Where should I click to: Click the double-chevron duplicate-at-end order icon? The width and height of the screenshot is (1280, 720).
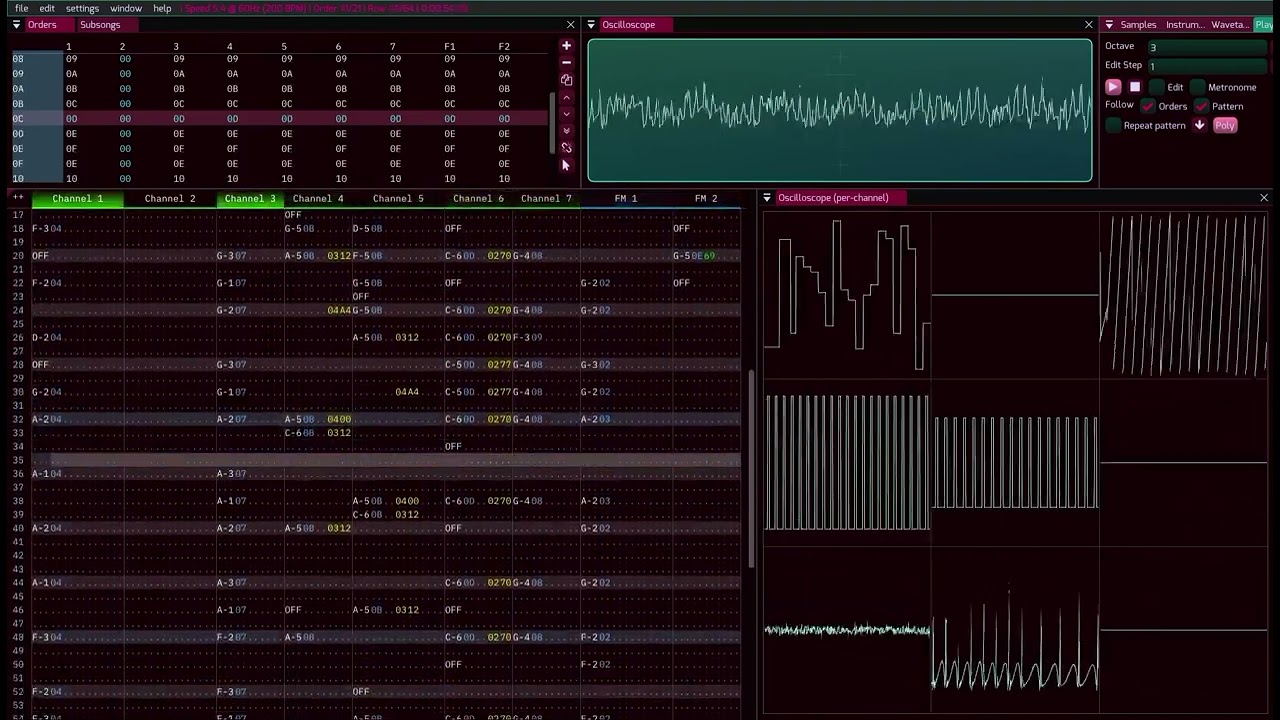pos(566,130)
